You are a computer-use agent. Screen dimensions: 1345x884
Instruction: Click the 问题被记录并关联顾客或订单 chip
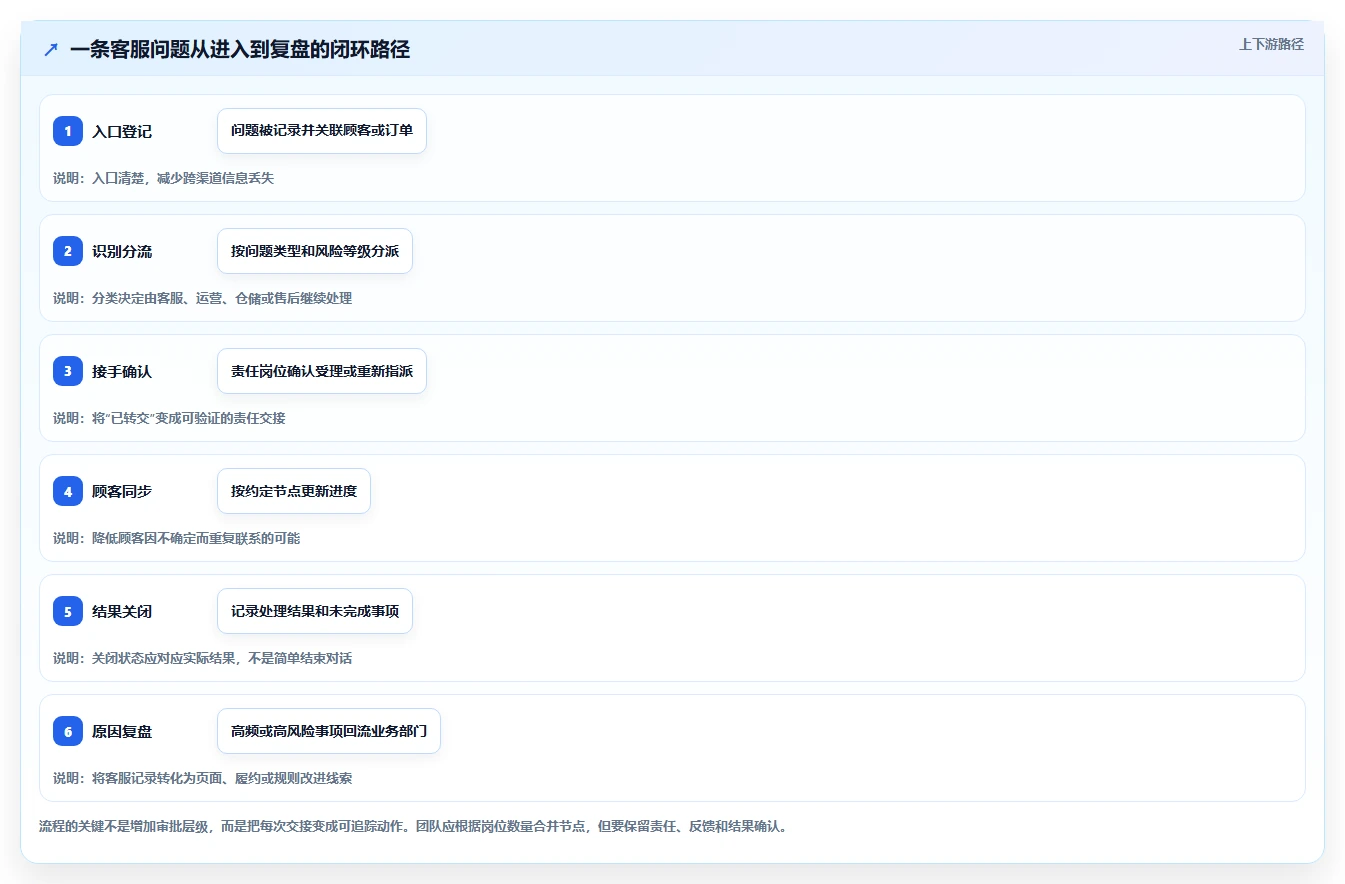(x=322, y=131)
